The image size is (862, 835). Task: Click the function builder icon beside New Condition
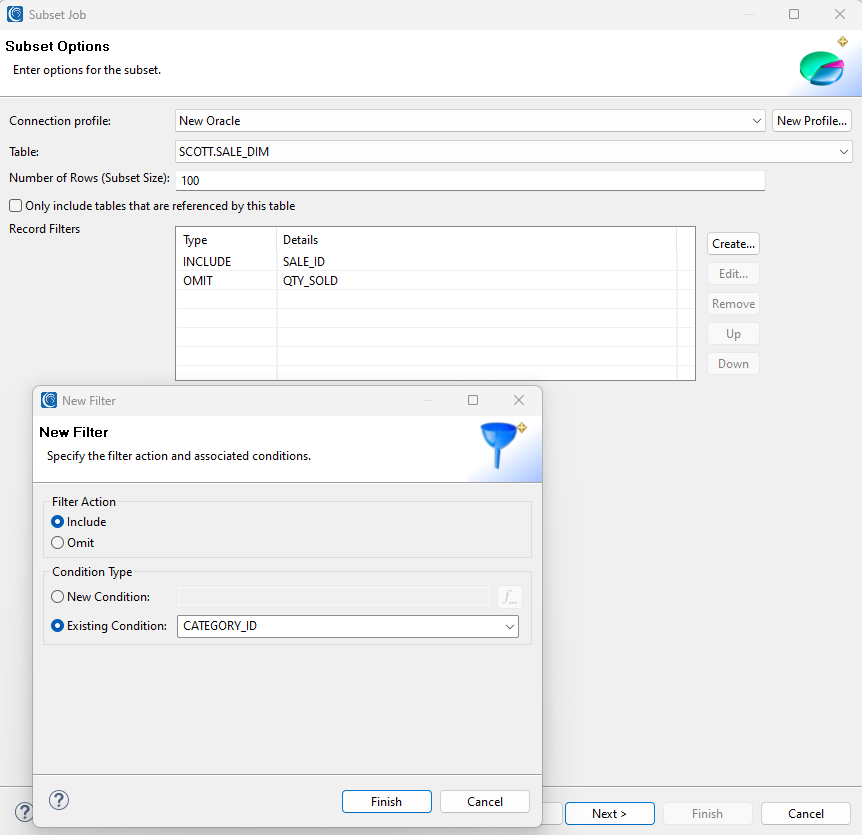pos(510,597)
